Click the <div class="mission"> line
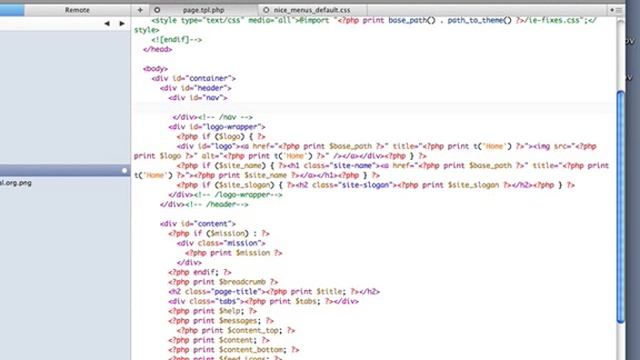The image size is (640, 360). pos(221,243)
